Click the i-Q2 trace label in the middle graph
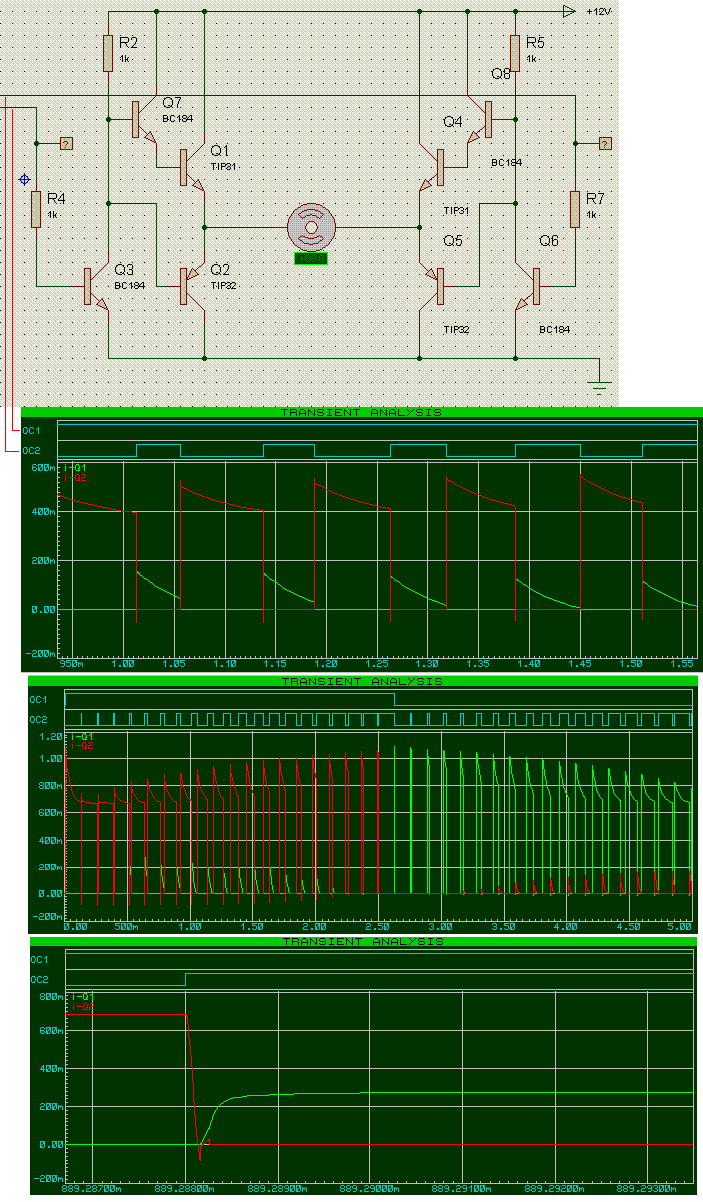Image resolution: width=703 pixels, height=1202 pixels. tap(80, 746)
